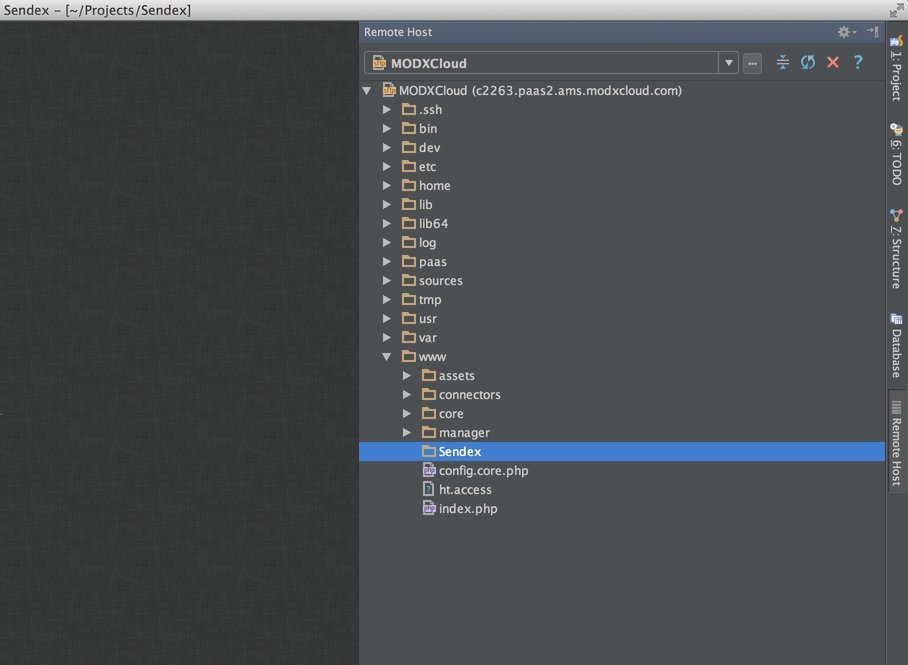Open help via the question mark icon
The width and height of the screenshot is (908, 665).
click(857, 62)
